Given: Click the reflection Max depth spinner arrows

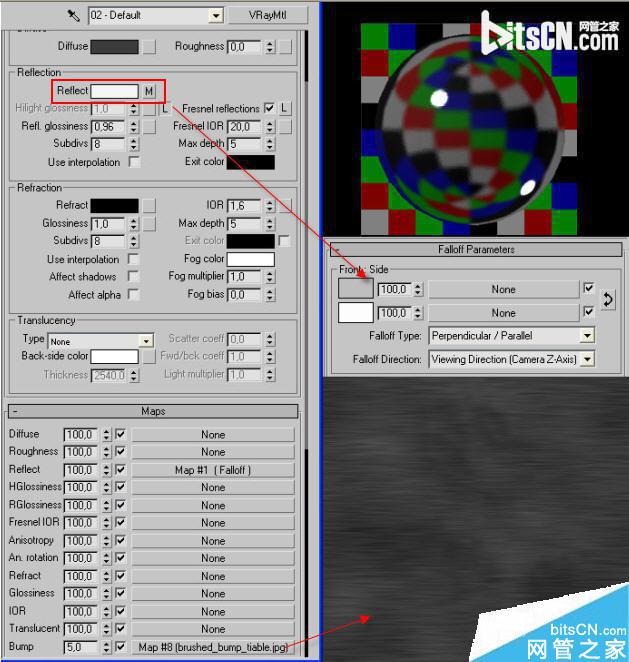Looking at the screenshot, I should pos(270,144).
